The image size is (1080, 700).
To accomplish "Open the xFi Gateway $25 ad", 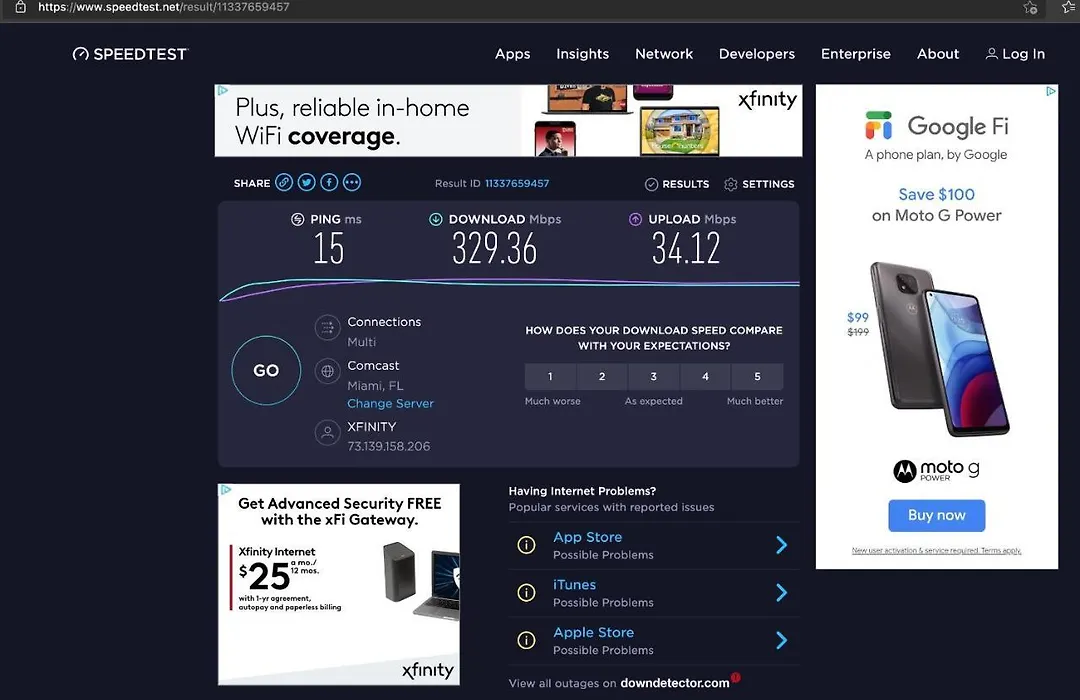I will (339, 584).
